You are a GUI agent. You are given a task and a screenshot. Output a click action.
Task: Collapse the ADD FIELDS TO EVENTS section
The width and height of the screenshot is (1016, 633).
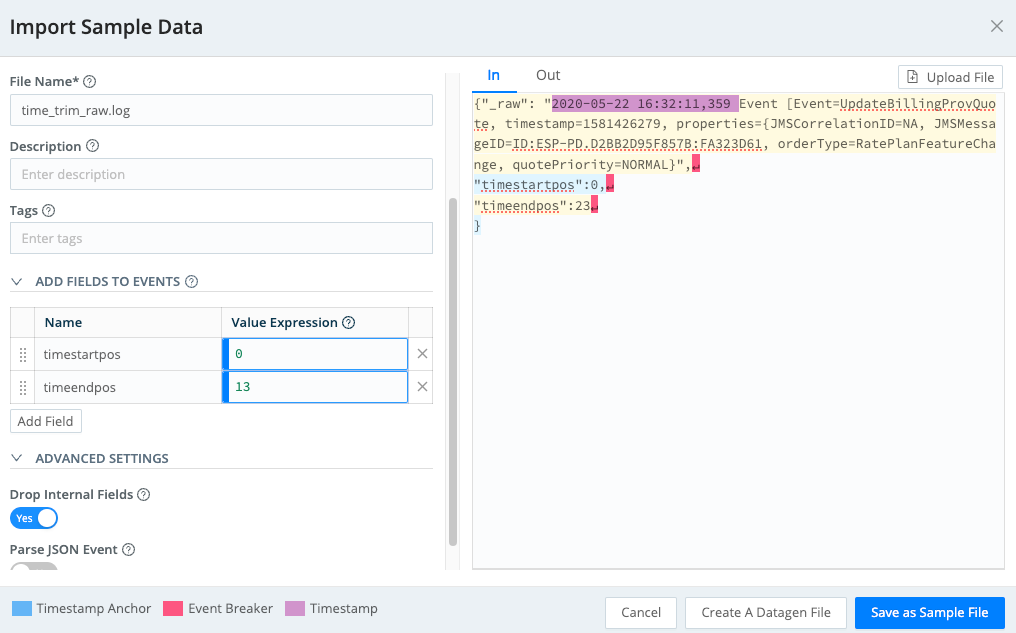tap(16, 281)
